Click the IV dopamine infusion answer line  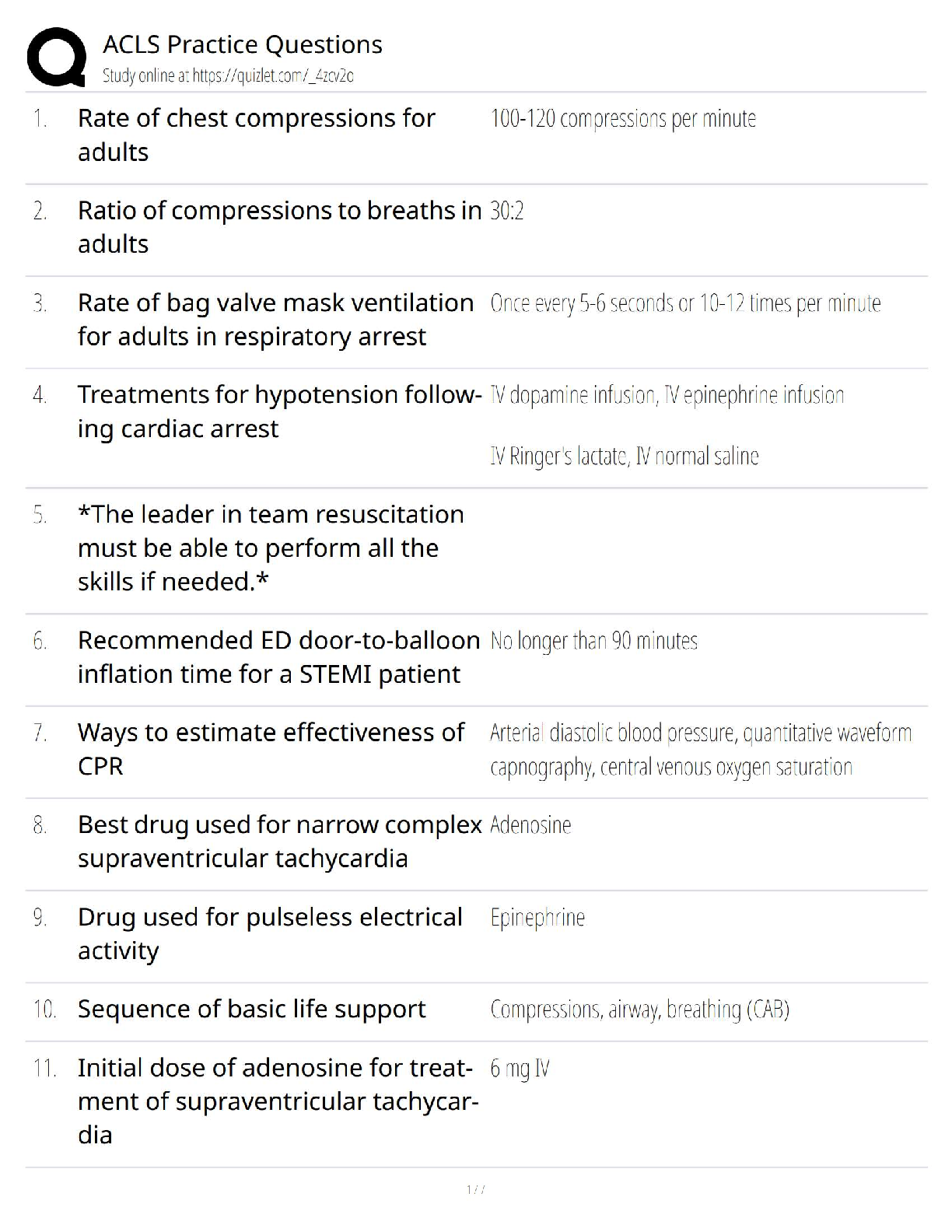click(x=667, y=395)
